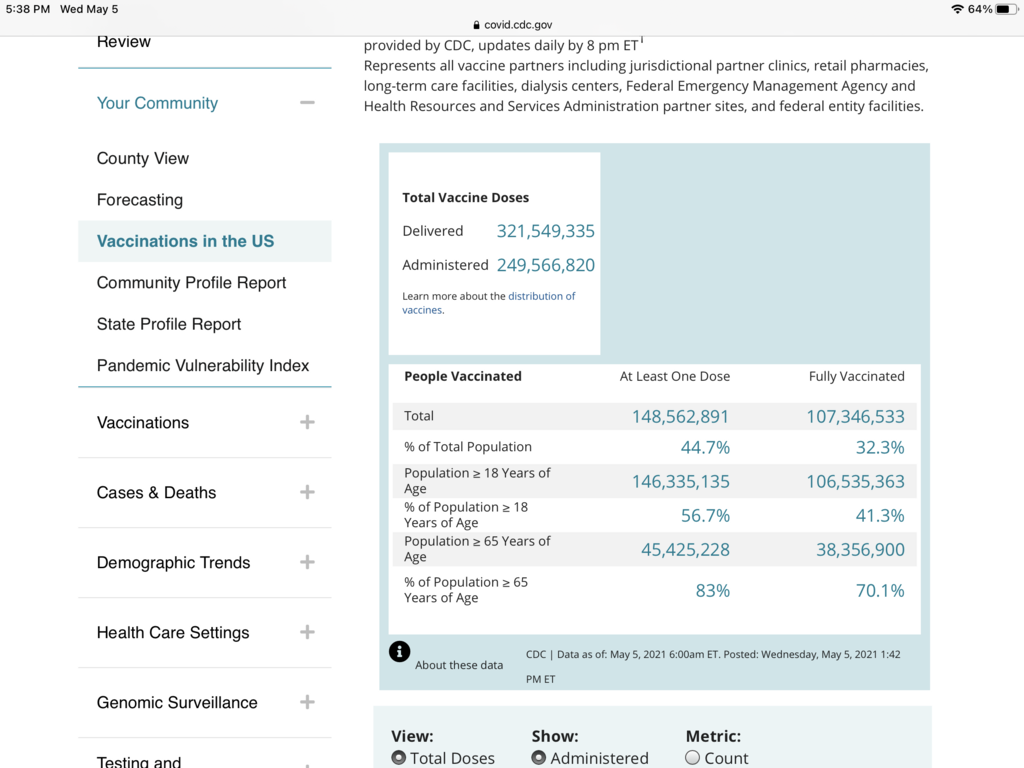
Task: Click the plus icon beside Genomic Surveillance
Action: point(307,702)
